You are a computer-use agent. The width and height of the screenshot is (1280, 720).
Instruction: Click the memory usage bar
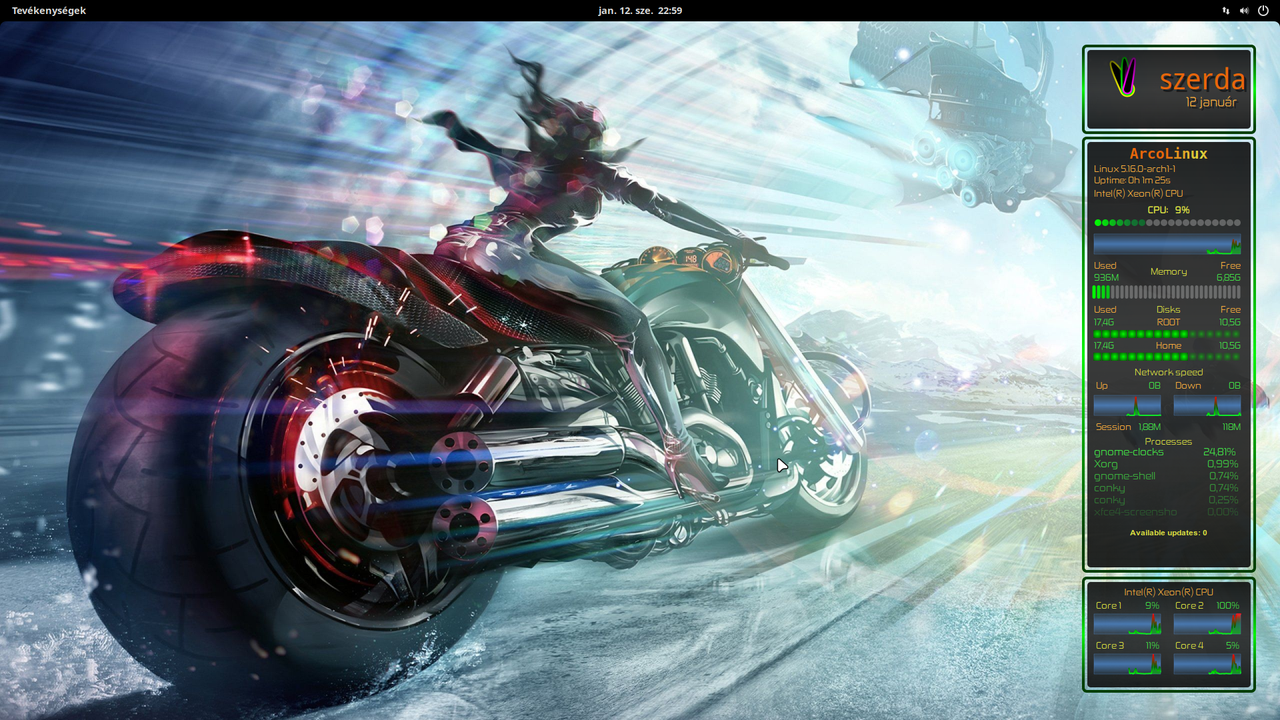[1167, 292]
